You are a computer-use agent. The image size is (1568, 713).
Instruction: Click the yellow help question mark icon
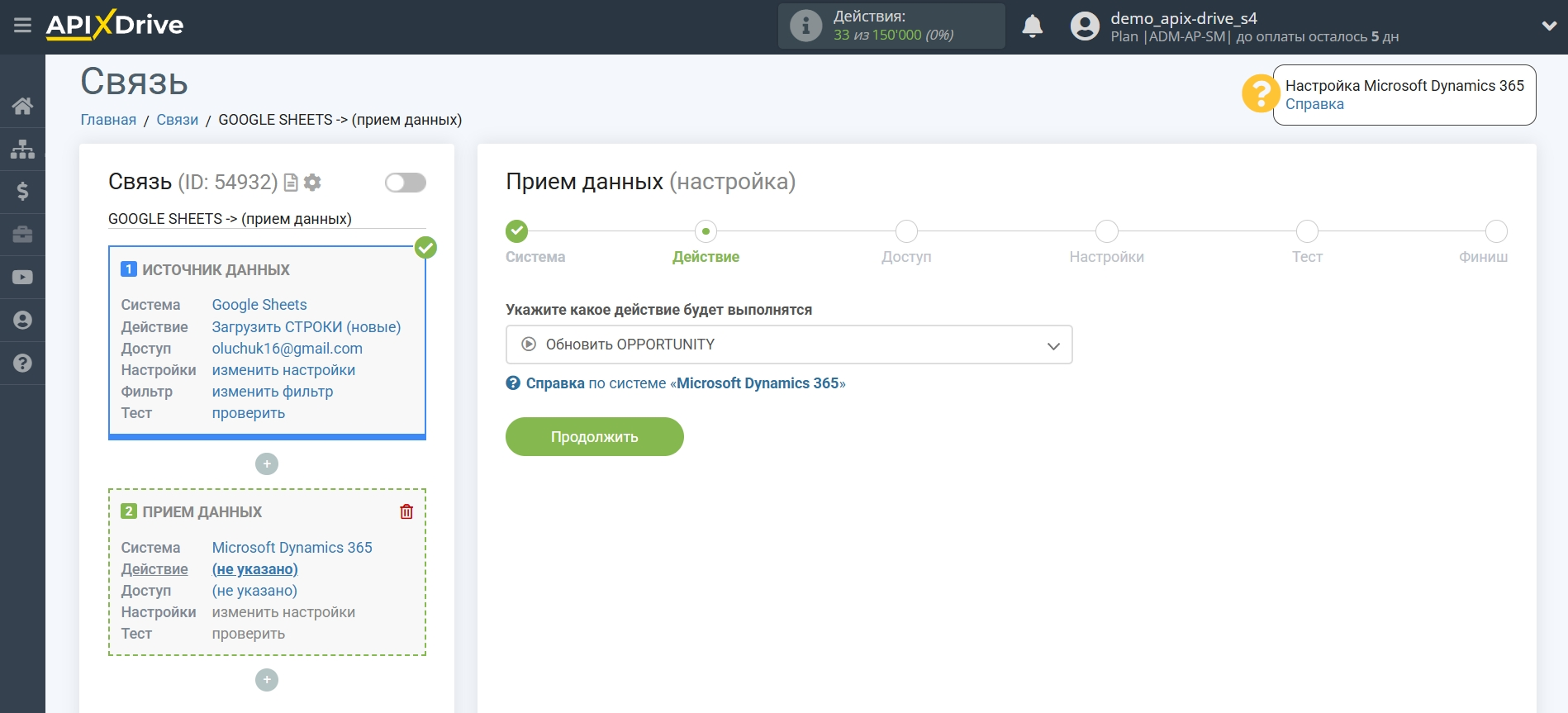click(x=1261, y=94)
